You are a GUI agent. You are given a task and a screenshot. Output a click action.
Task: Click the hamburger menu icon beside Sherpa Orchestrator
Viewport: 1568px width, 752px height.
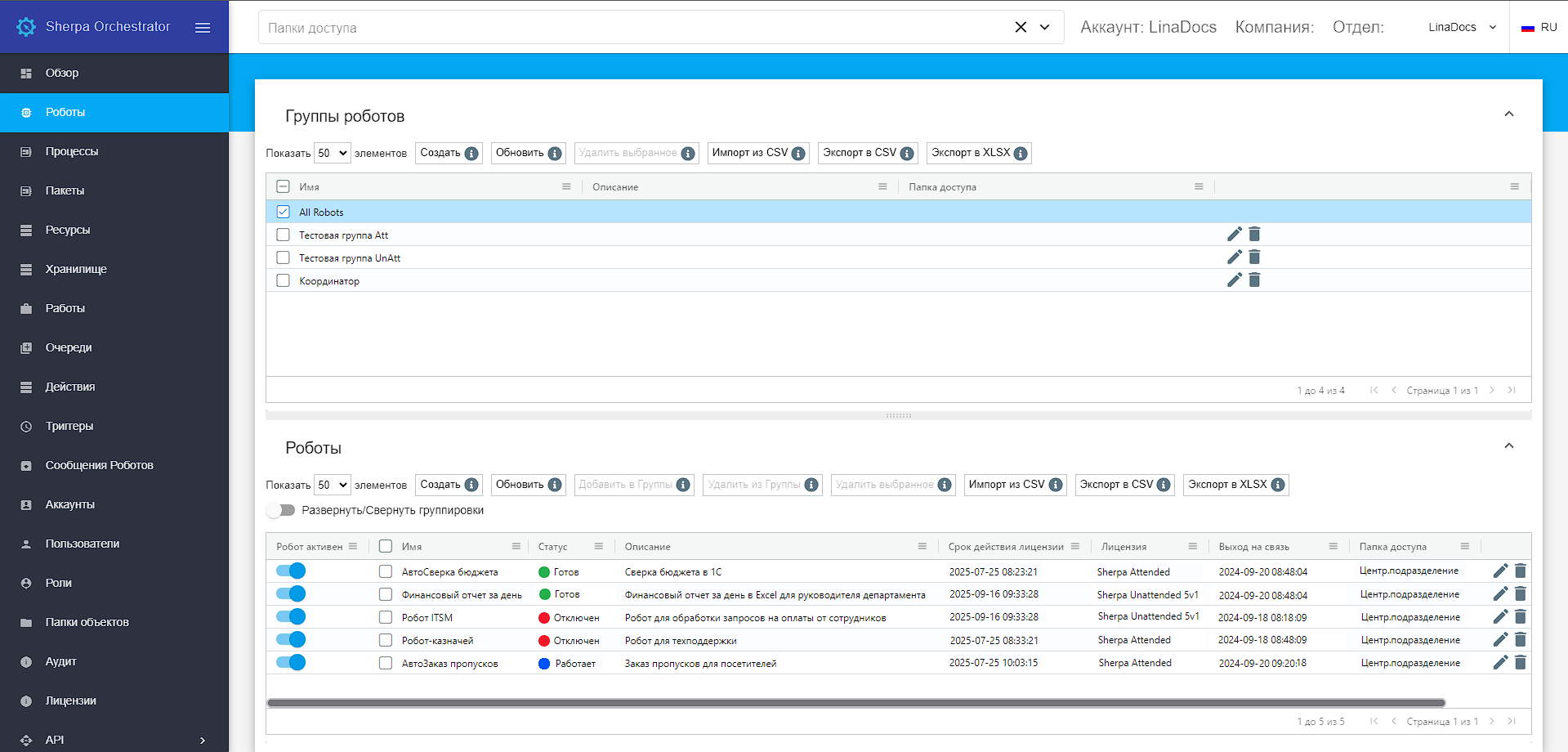click(203, 28)
